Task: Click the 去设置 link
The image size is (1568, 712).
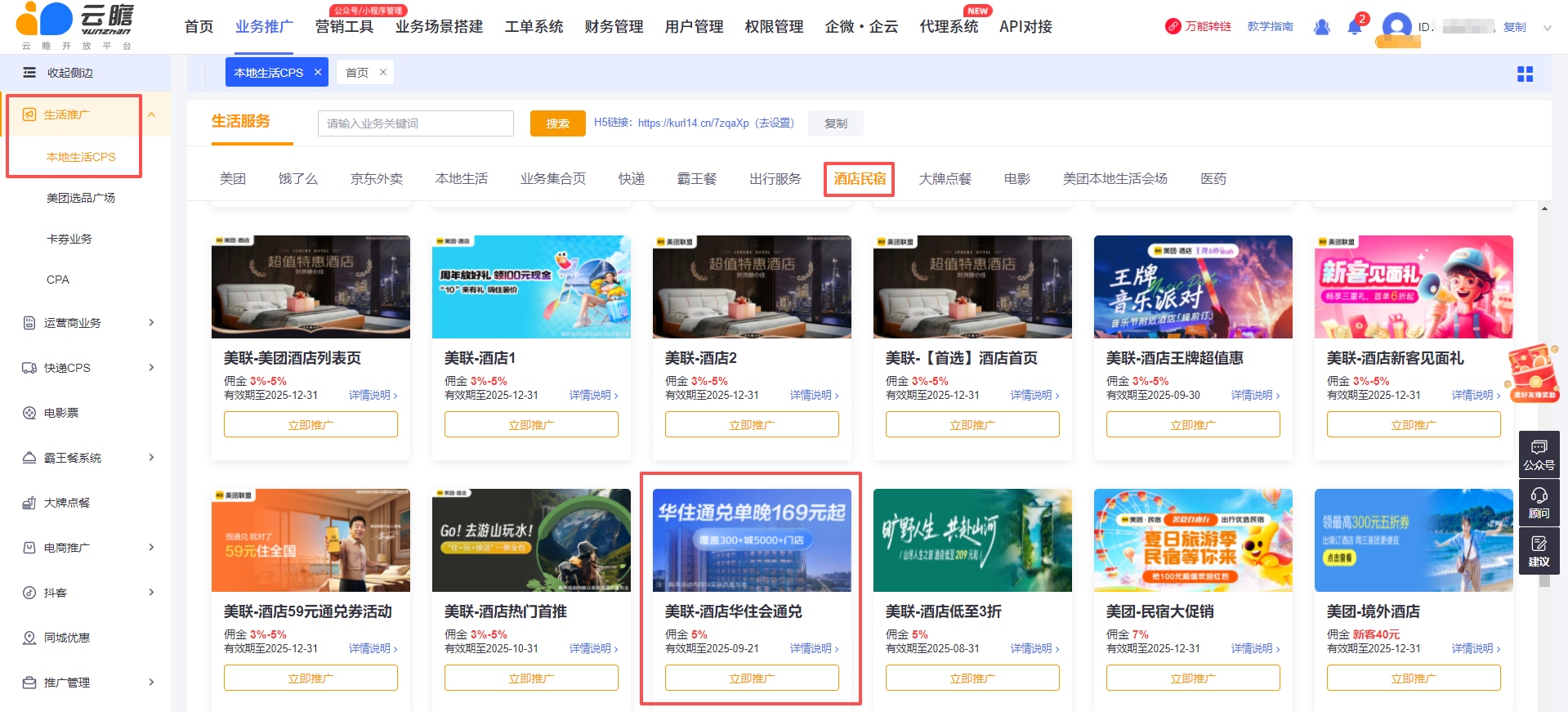Action: click(x=775, y=123)
